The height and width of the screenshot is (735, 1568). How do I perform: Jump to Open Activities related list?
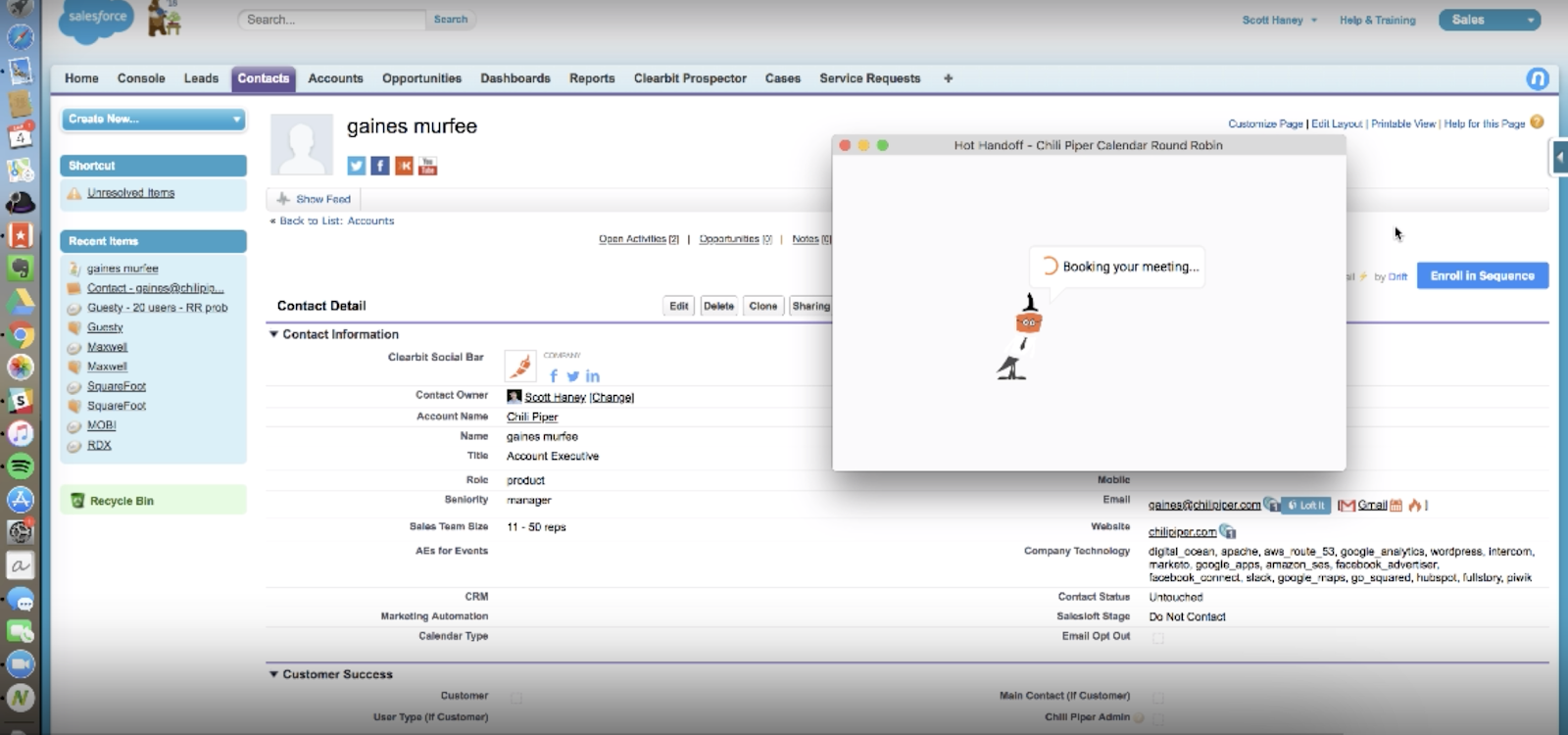(639, 239)
